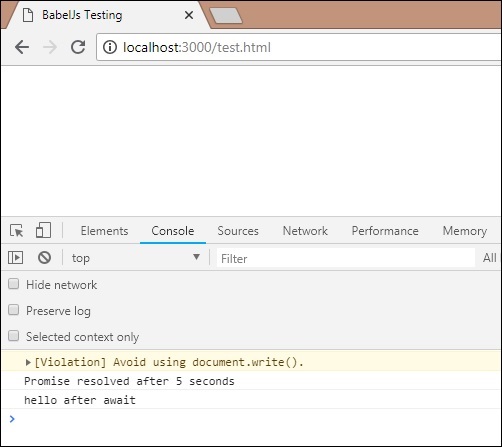Image resolution: width=502 pixels, height=448 pixels.
Task: View site information icon in address bar
Action: tap(110, 47)
